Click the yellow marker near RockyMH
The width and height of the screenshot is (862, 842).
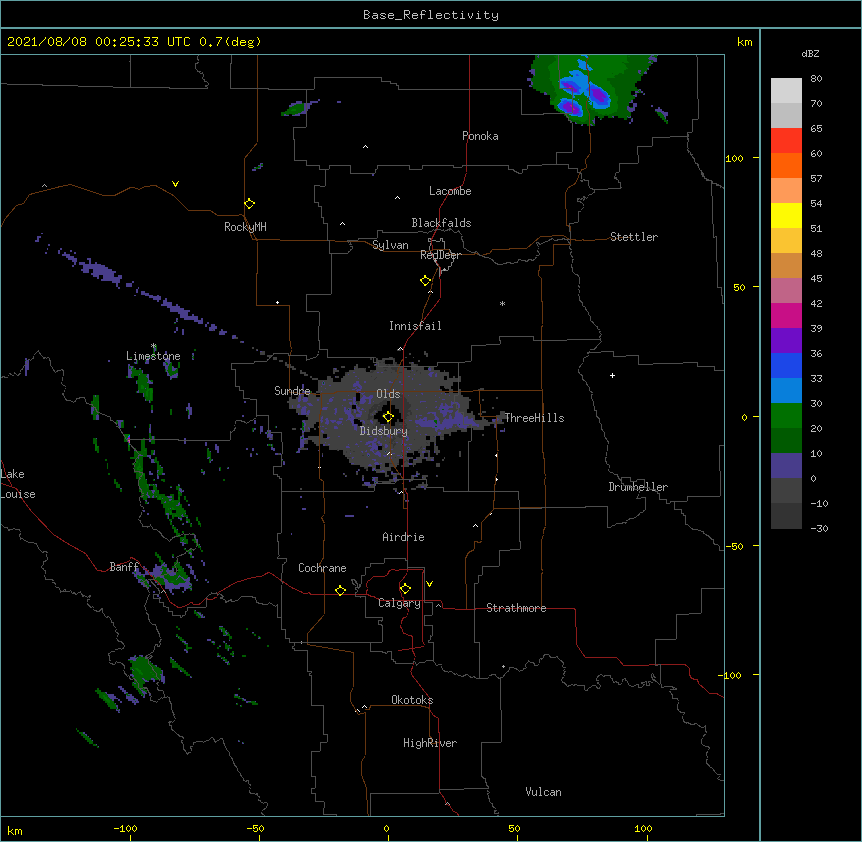click(x=250, y=204)
